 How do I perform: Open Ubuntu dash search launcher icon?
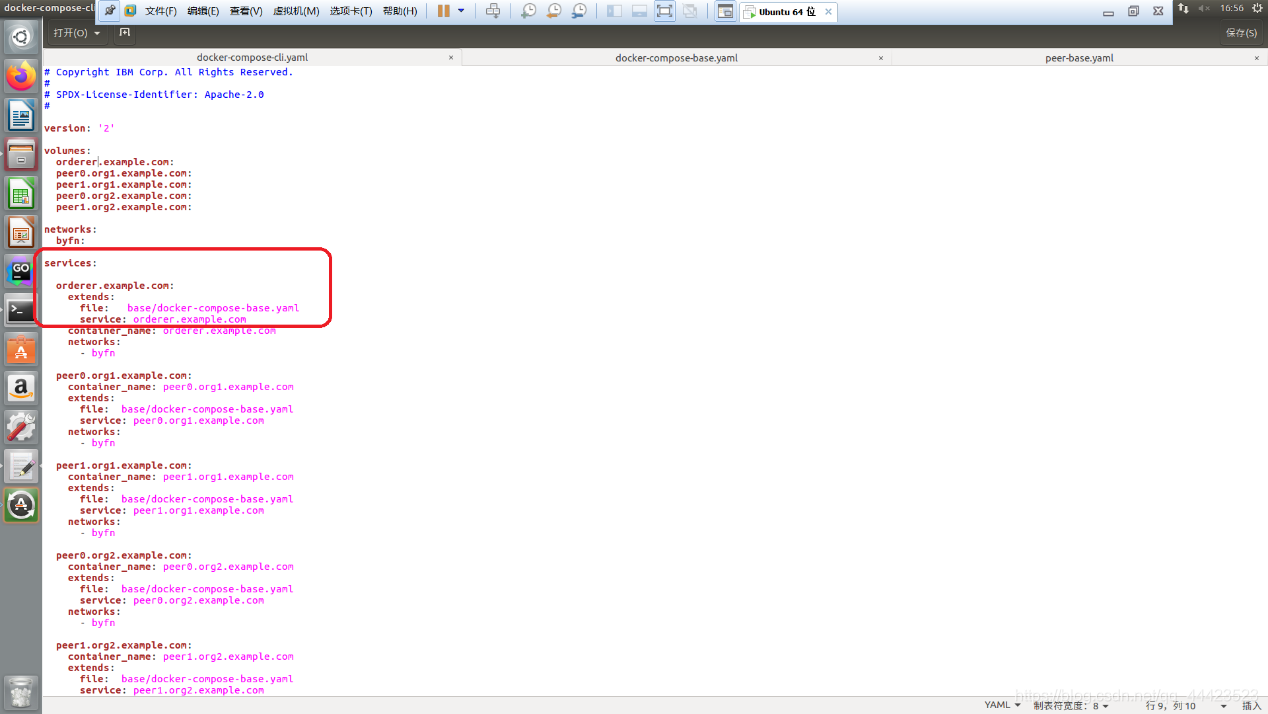coord(21,38)
